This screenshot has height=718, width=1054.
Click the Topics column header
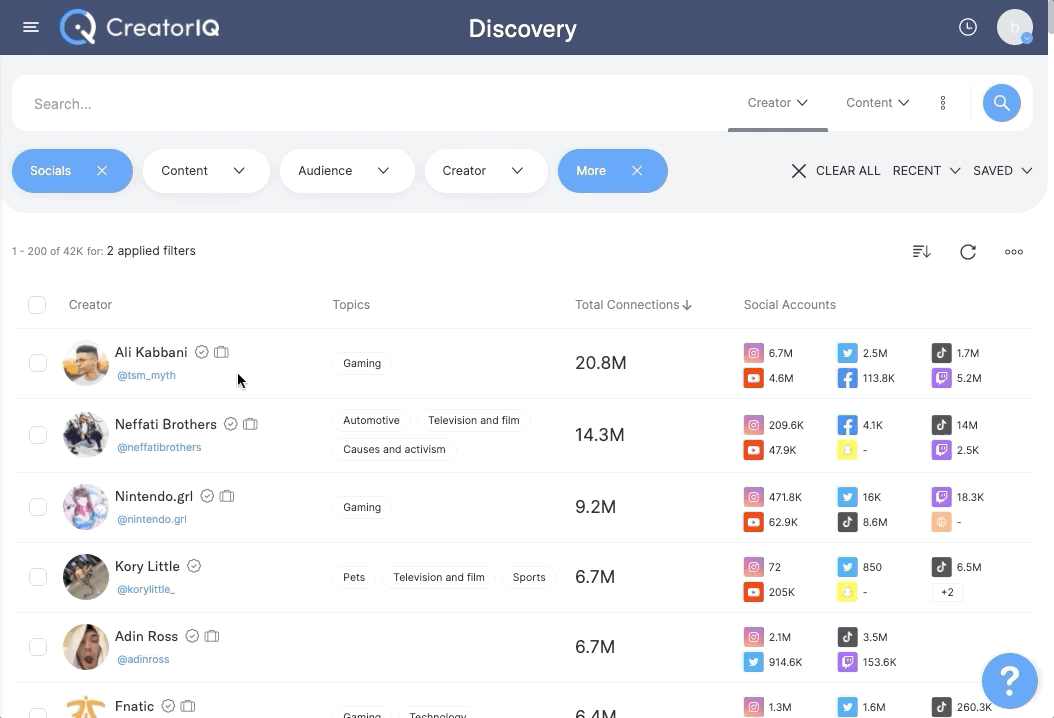click(351, 305)
